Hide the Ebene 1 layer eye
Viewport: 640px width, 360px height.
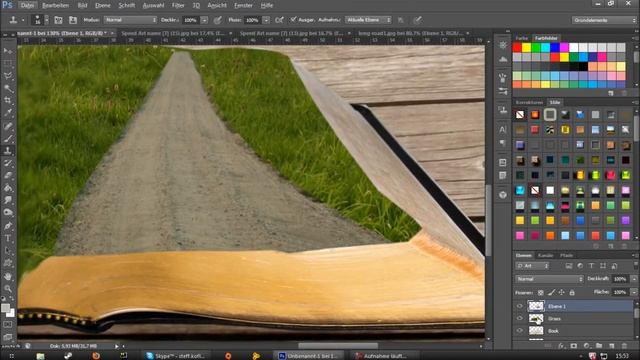(x=520, y=306)
